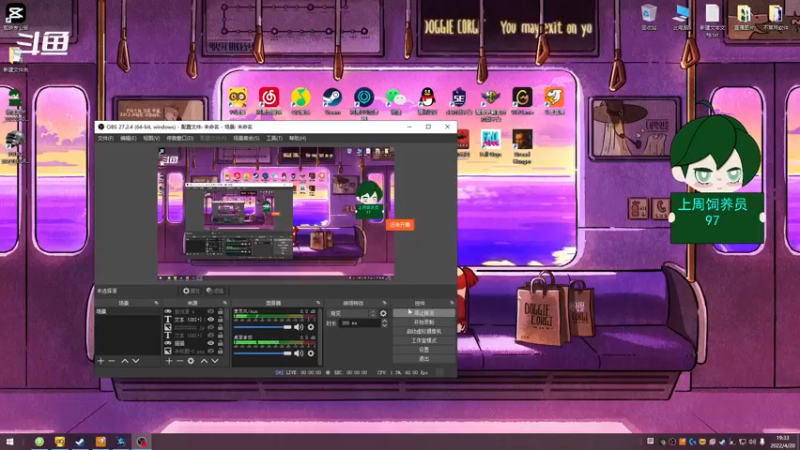This screenshot has width=800, height=450.
Task: Open the 文件(F) menu in OBS
Action: [x=106, y=138]
